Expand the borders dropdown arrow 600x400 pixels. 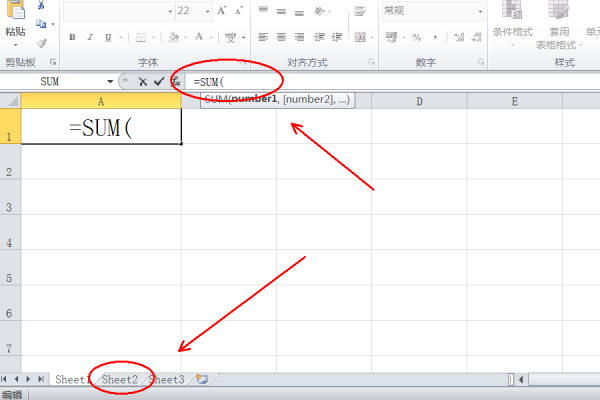[153, 38]
